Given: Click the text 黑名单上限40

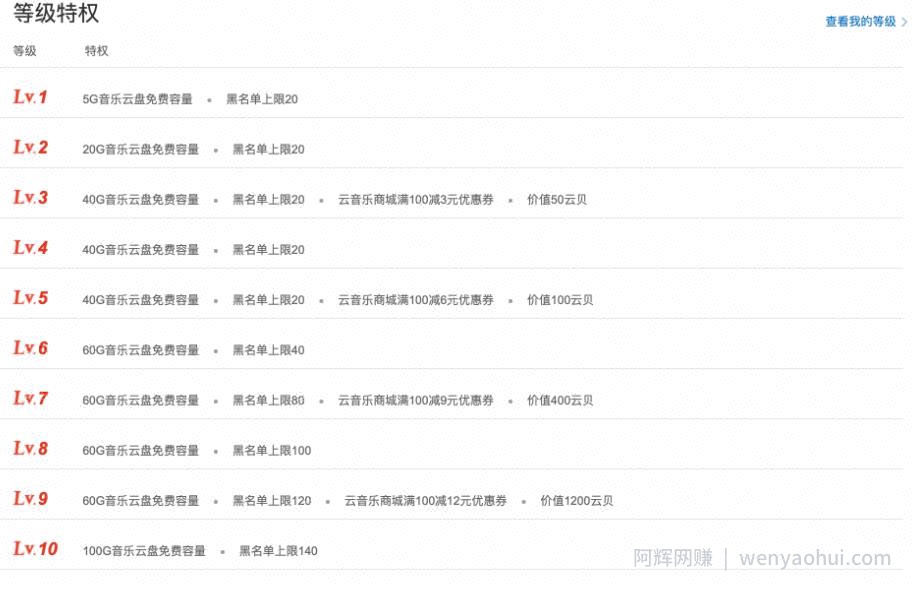Looking at the screenshot, I should tap(269, 350).
